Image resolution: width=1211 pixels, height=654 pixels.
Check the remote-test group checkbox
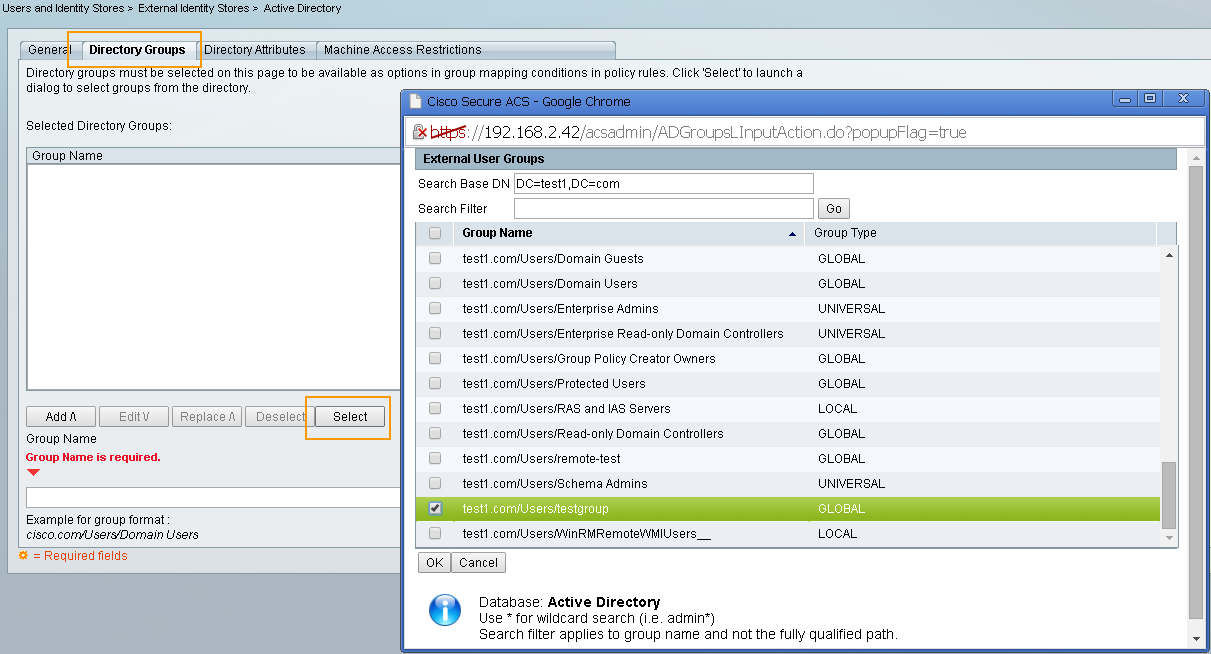[x=435, y=458]
